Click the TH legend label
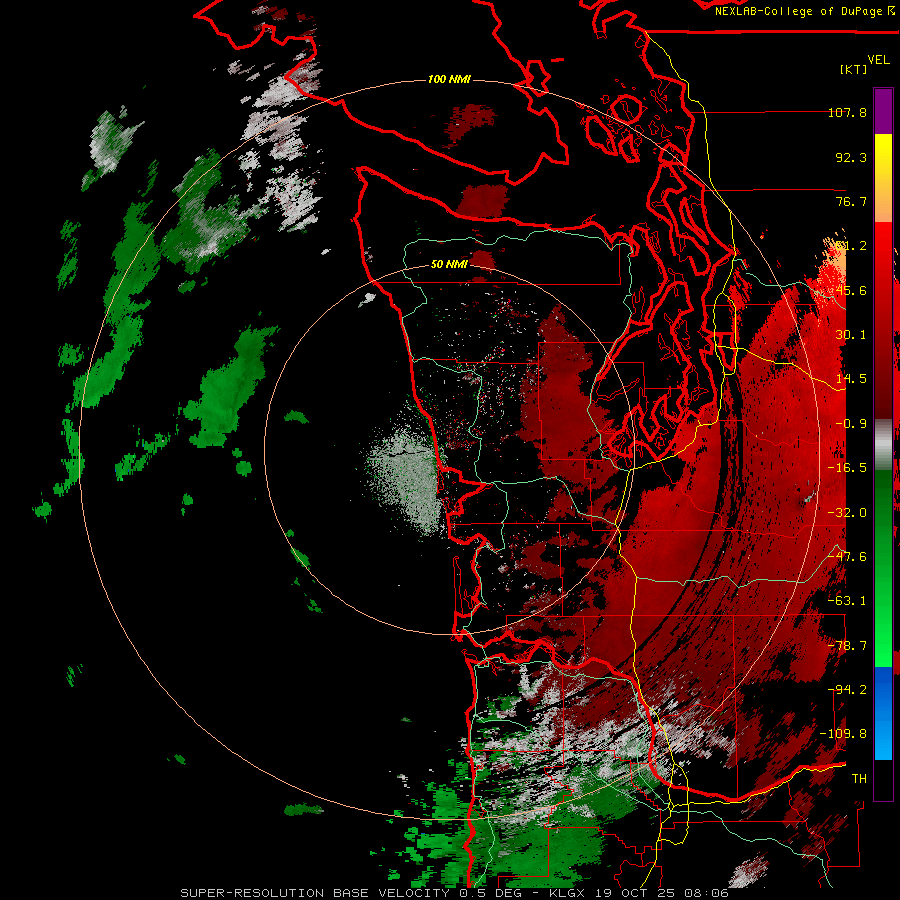 [x=859, y=779]
